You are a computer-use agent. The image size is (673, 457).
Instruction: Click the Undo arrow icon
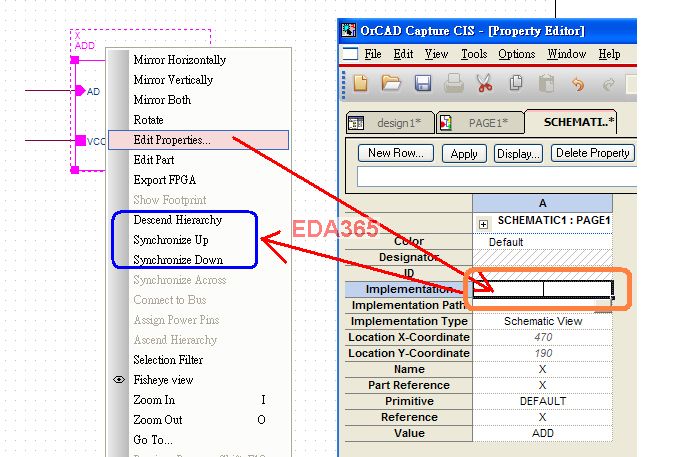(578, 84)
